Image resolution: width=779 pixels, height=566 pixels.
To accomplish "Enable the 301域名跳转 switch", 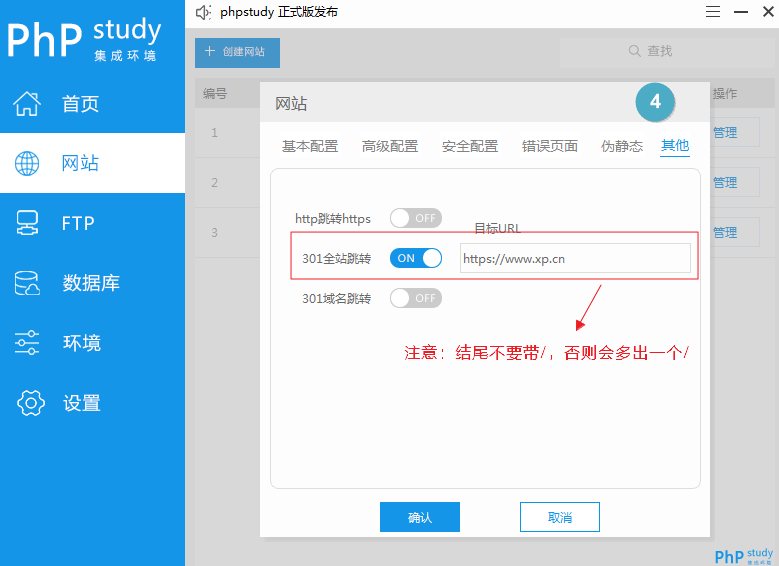I will point(416,298).
